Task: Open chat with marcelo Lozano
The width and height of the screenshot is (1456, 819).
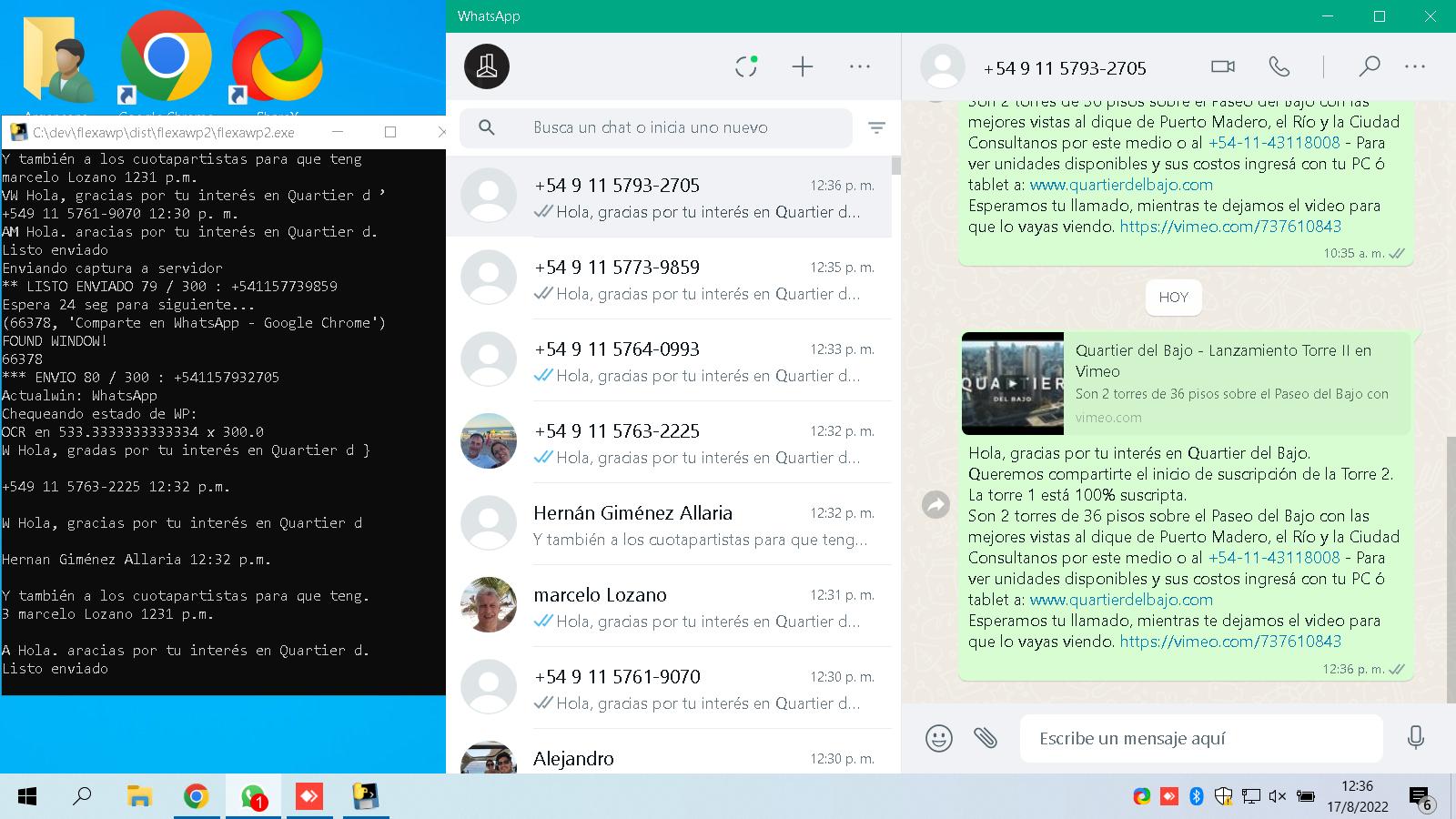Action: (669, 606)
